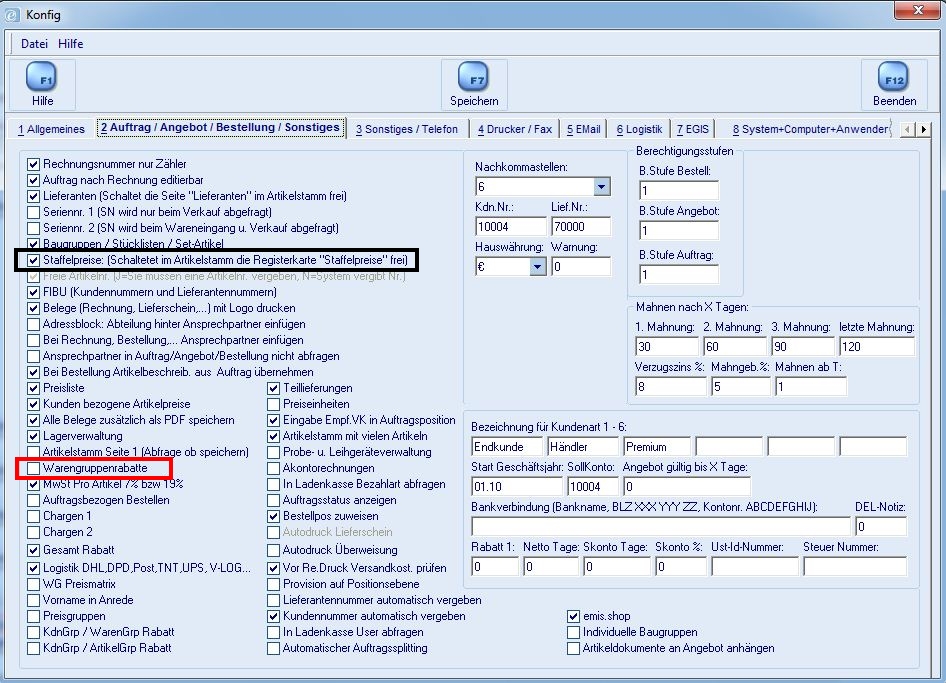Click the Mahngeb.% field

coord(740,386)
